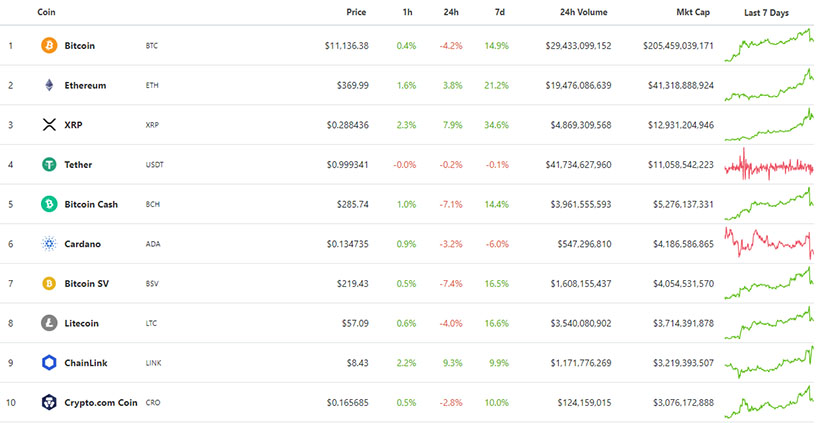View Tether's red 7-day sparkline chart
The height and width of the screenshot is (423, 820).
[775, 164]
